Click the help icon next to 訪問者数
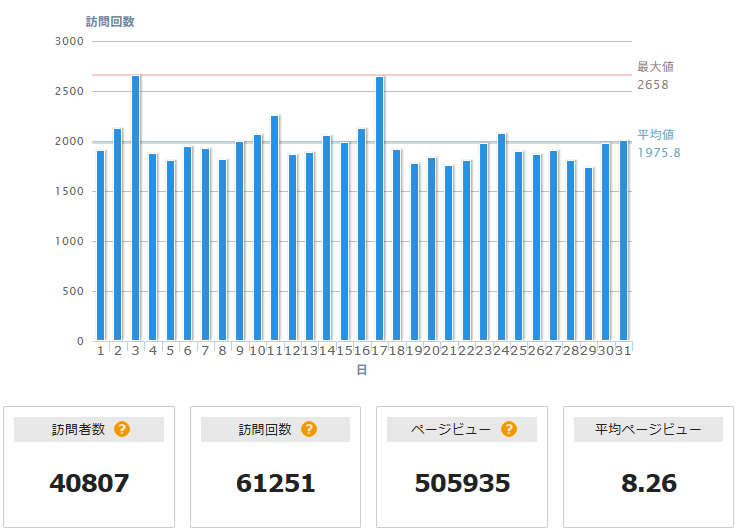The height and width of the screenshot is (531, 737). [122, 429]
